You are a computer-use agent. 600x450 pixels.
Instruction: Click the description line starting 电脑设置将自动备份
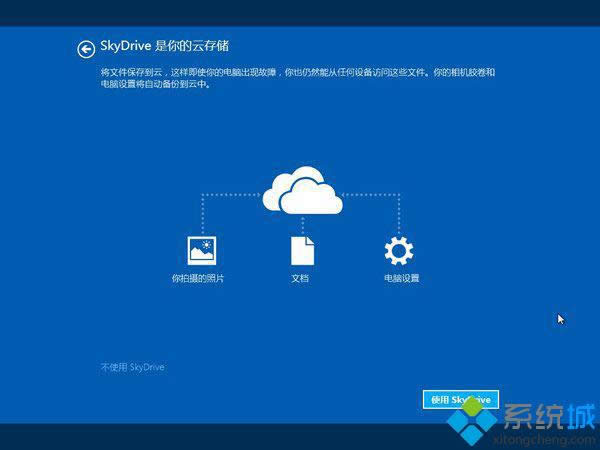(155, 84)
